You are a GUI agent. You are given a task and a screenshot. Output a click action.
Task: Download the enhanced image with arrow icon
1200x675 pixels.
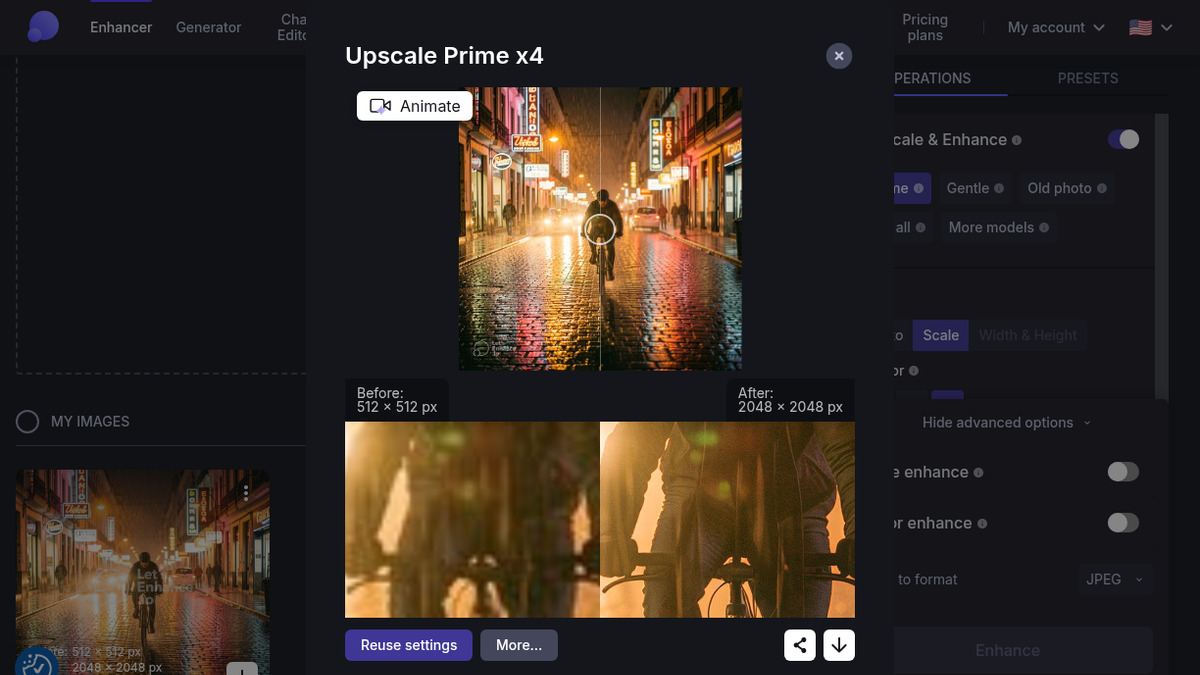tap(839, 645)
